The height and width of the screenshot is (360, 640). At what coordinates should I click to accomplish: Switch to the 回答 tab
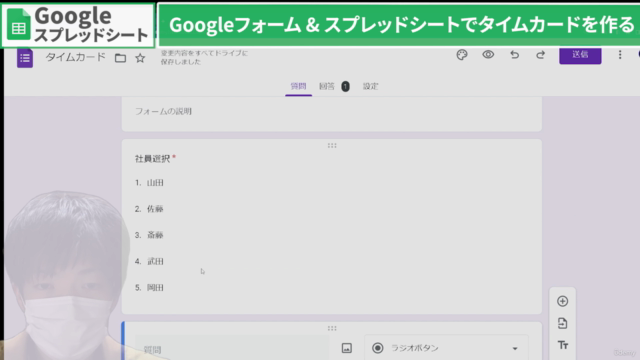pyautogui.click(x=334, y=86)
